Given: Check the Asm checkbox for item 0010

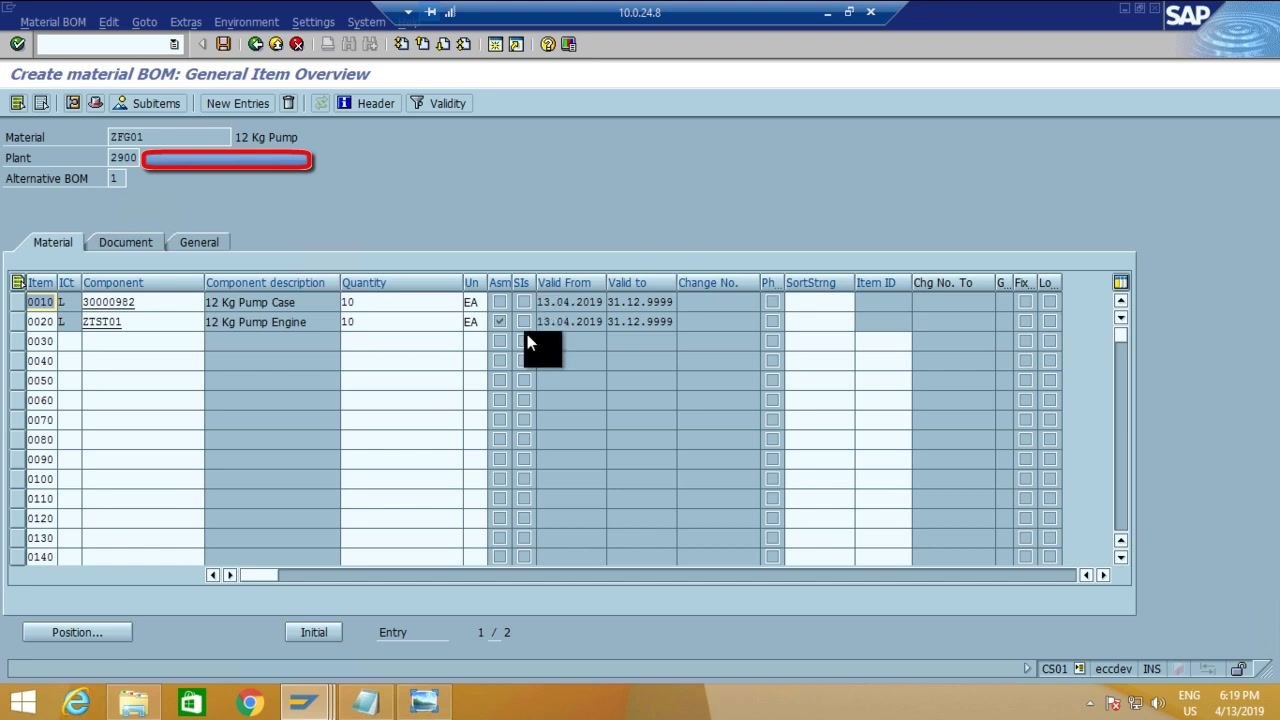Looking at the screenshot, I should pos(499,301).
